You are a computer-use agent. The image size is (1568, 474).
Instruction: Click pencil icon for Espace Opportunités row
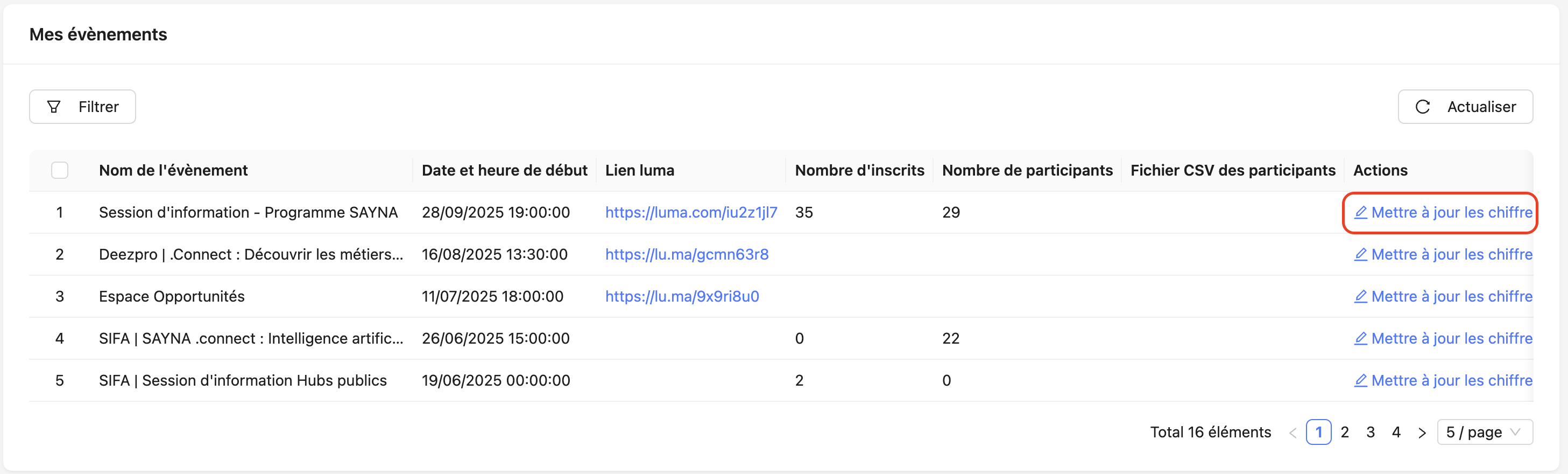click(1360, 296)
